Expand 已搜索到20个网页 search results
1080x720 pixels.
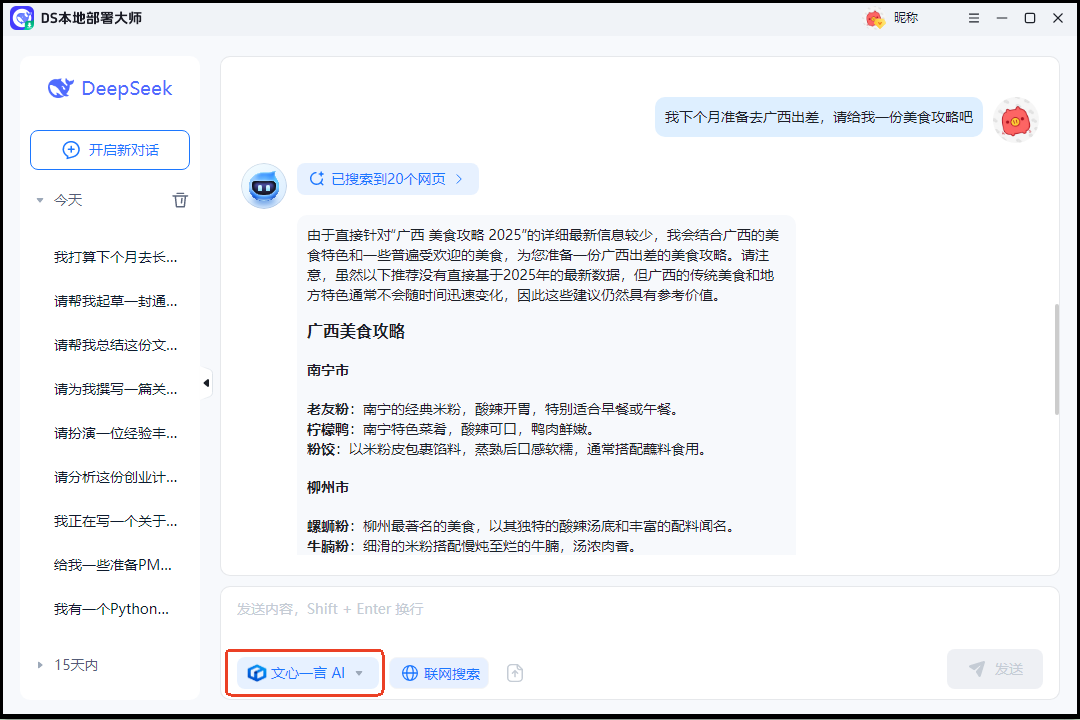point(388,178)
